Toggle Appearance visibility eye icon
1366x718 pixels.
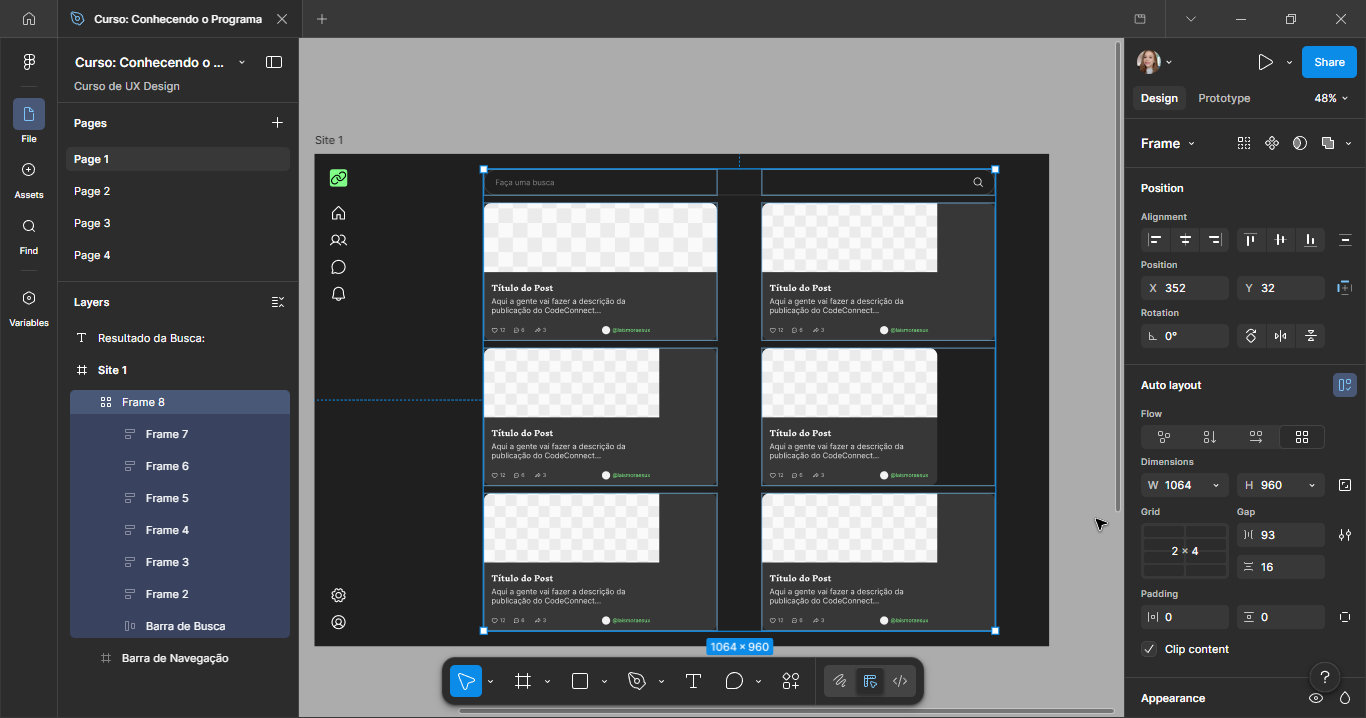1317,698
